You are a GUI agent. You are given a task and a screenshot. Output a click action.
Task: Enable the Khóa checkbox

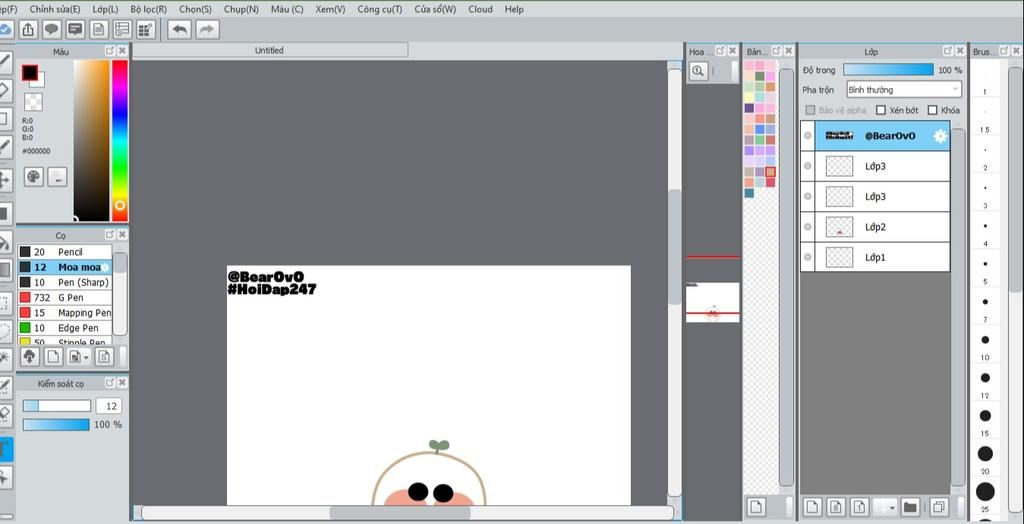(x=933, y=110)
